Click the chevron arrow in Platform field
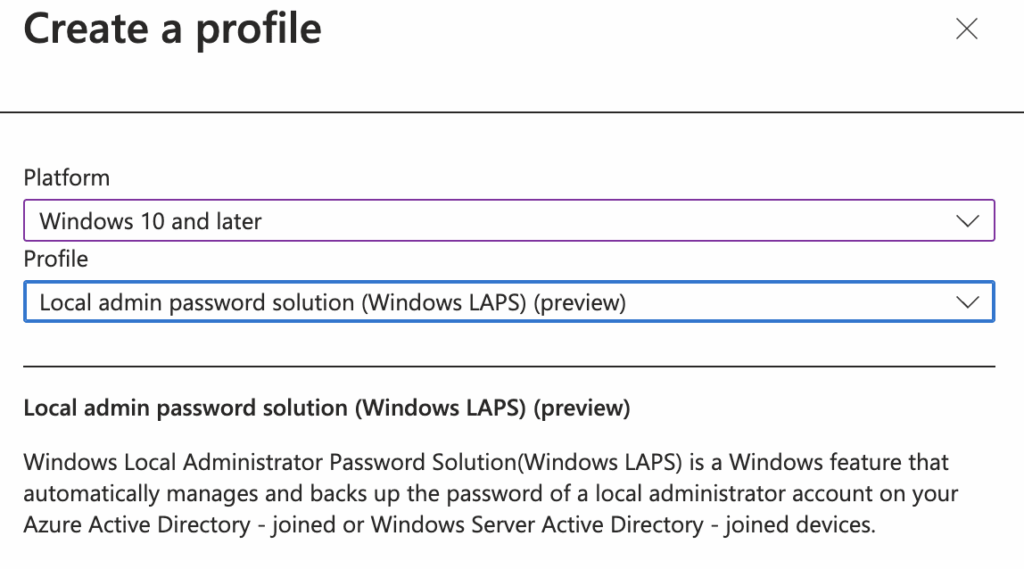 click(967, 221)
